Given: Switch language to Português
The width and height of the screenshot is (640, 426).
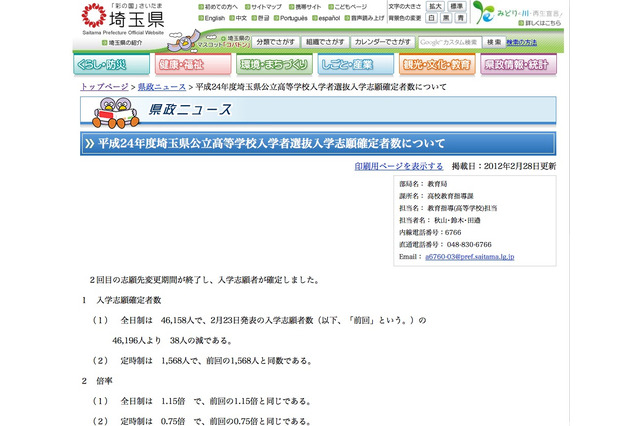Looking at the screenshot, I should [291, 18].
